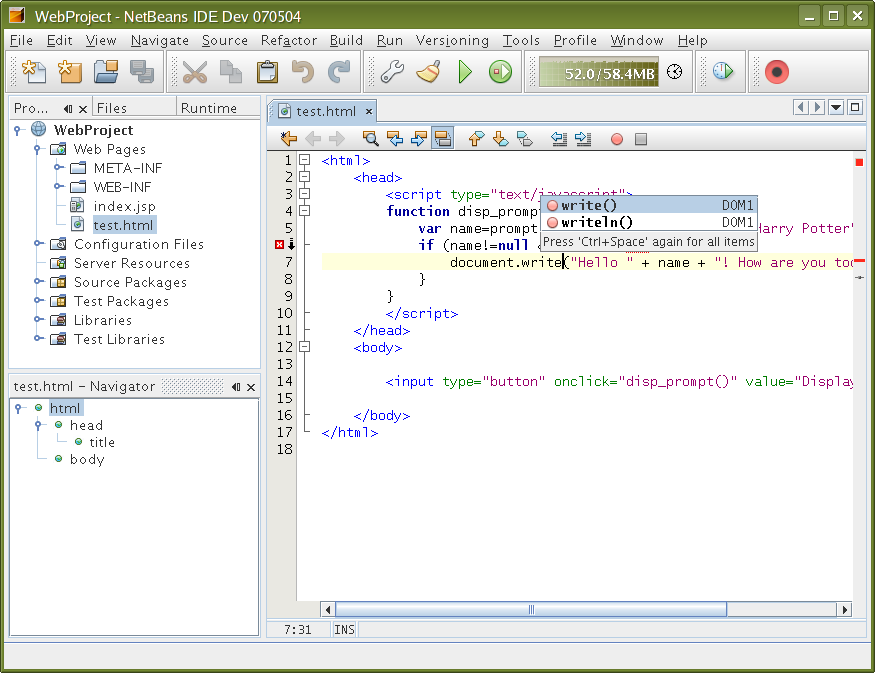Click the New Project toolbar icon
Screen dimensions: 875x673
(x=70, y=72)
